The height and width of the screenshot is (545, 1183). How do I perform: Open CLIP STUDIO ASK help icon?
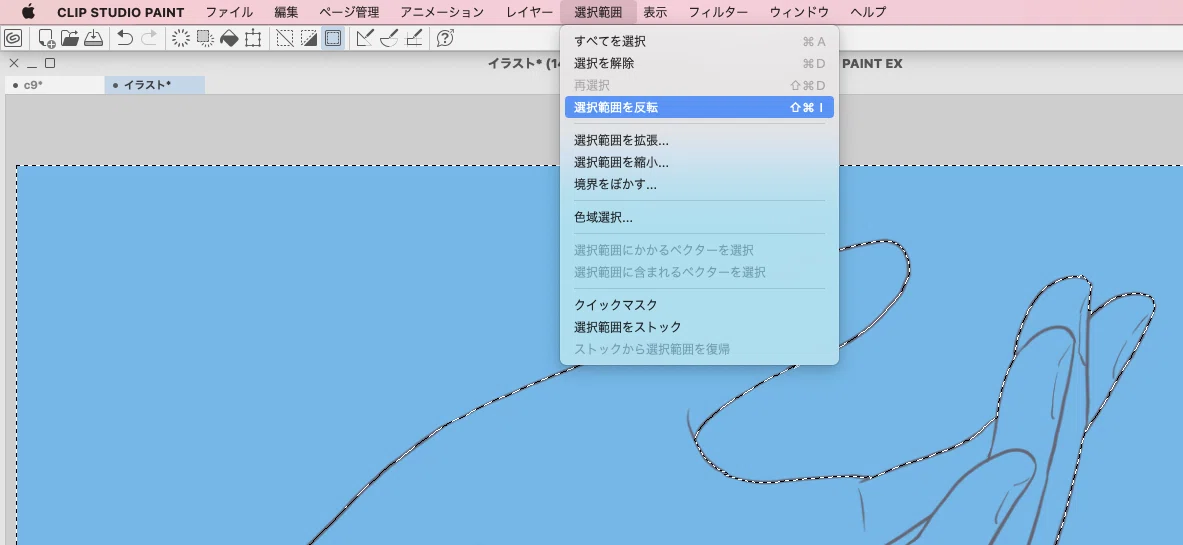pos(446,38)
